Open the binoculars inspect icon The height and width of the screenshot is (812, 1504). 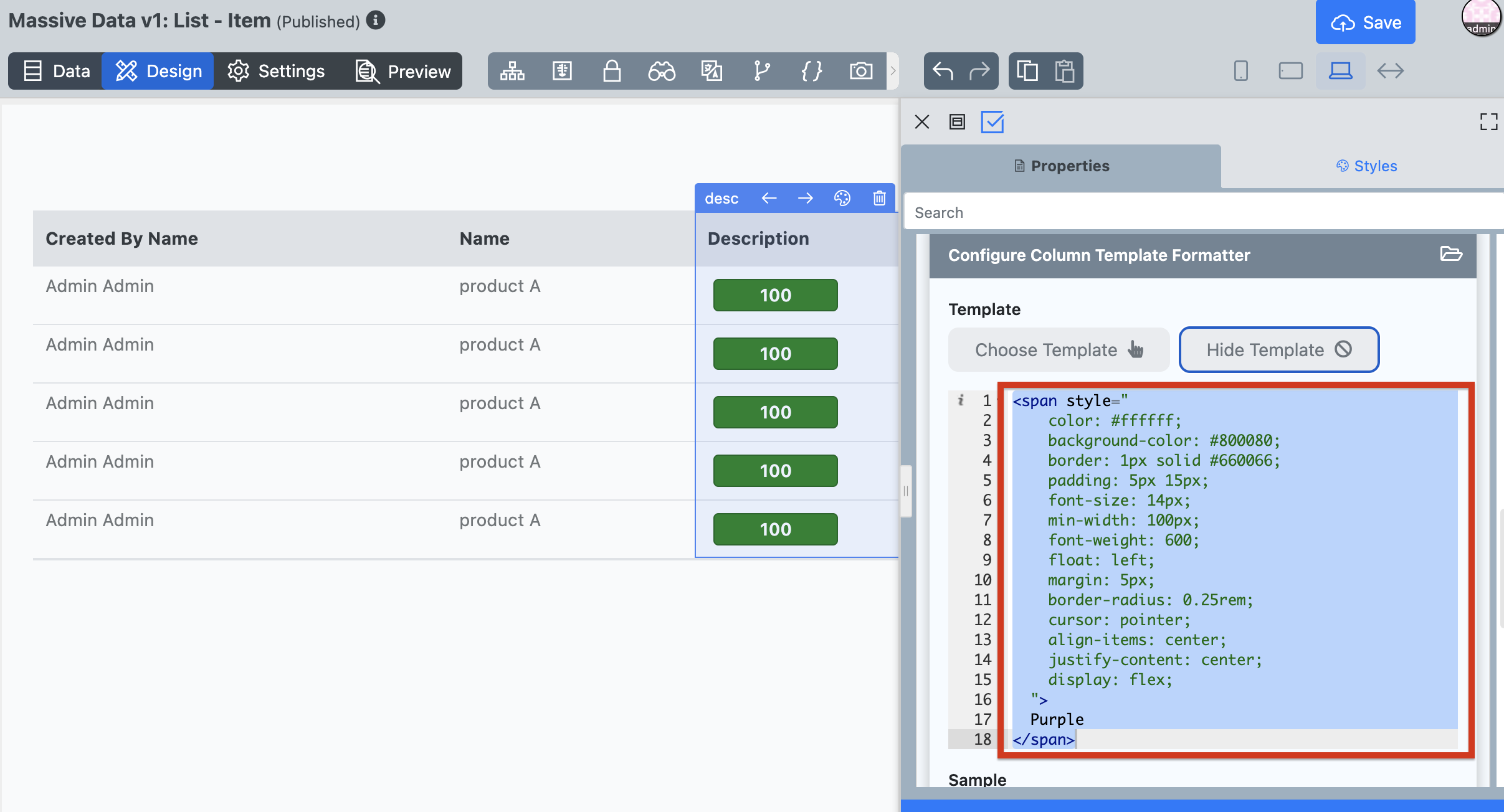pos(662,71)
